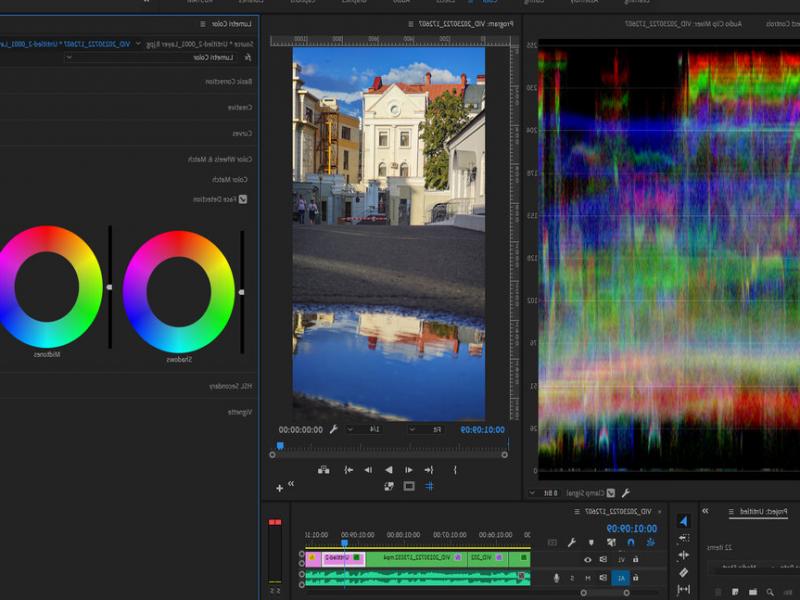The width and height of the screenshot is (800, 600).
Task: Open Program Monitor wrench settings
Action: tap(333, 429)
